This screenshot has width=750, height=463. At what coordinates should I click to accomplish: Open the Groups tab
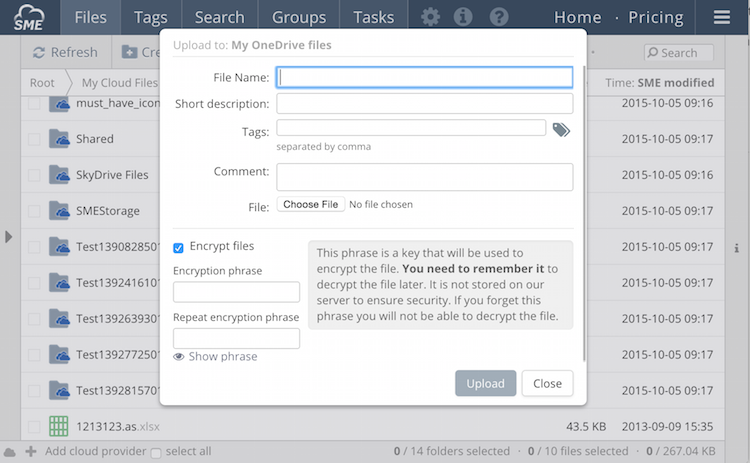tap(298, 17)
